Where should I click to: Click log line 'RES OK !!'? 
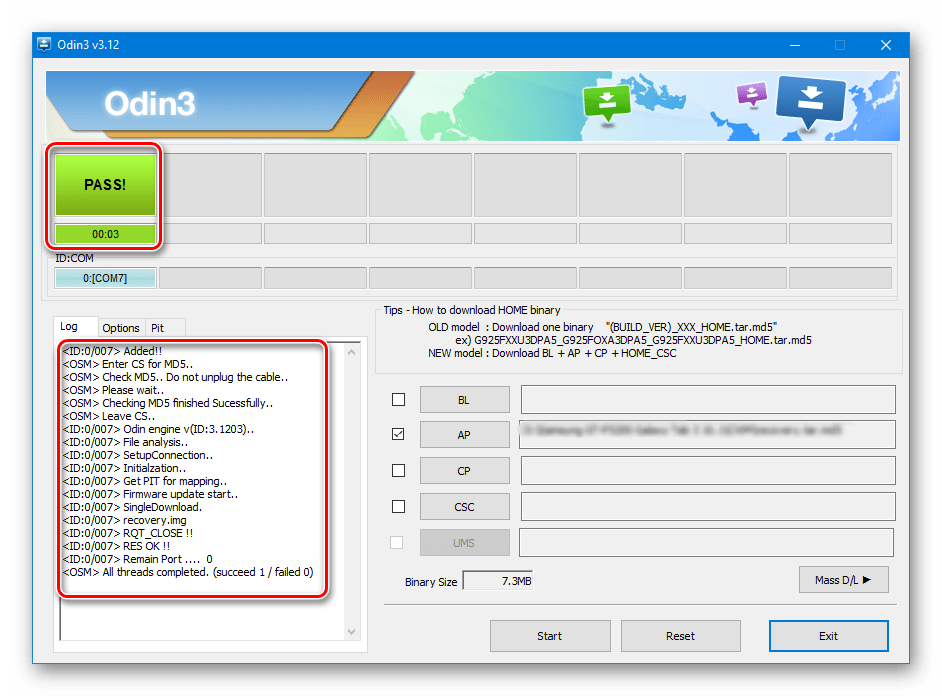(116, 546)
